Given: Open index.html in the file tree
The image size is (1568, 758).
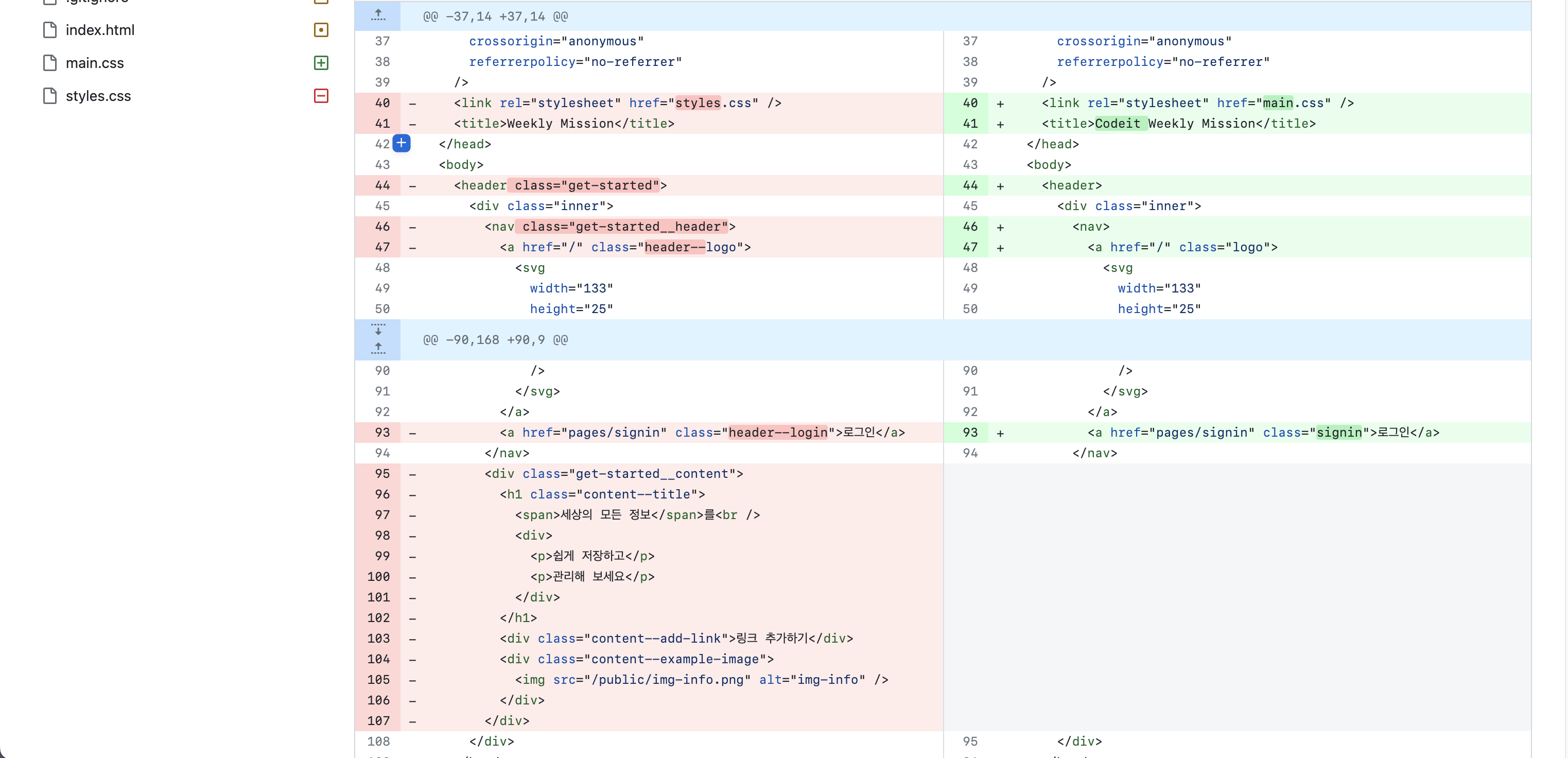Looking at the screenshot, I should [100, 30].
